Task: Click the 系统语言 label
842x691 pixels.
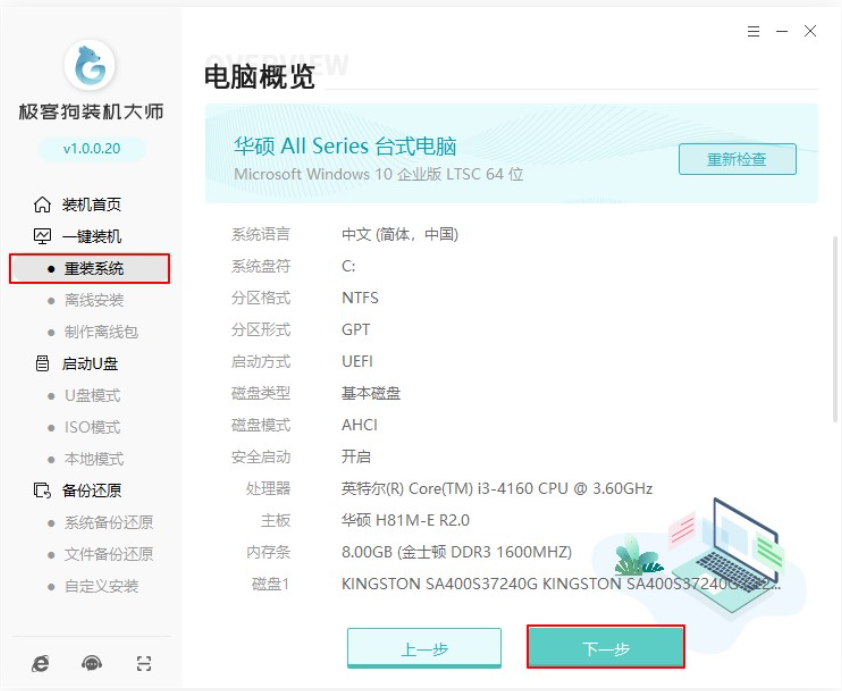Action: pos(261,235)
